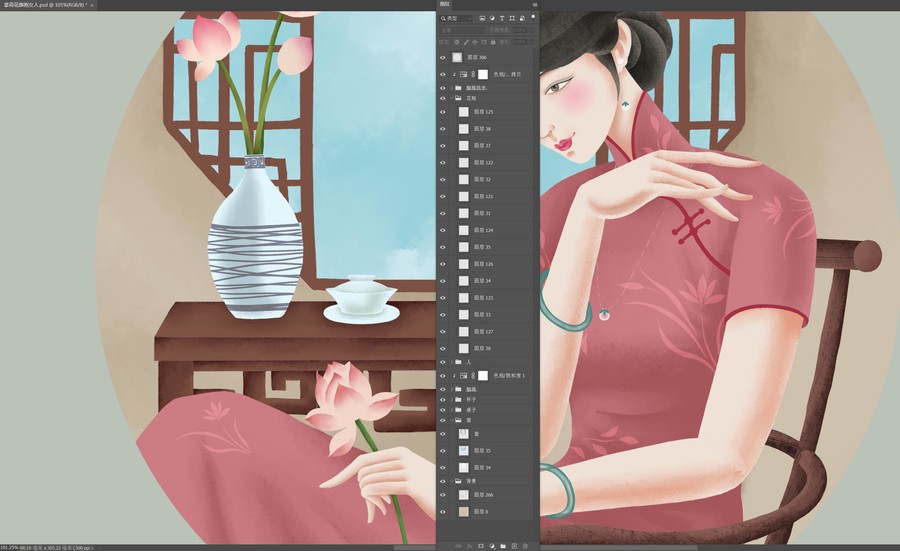Viewport: 900px width, 551px height.
Task: Click the link layers icon at panel bottom
Action: [458, 546]
